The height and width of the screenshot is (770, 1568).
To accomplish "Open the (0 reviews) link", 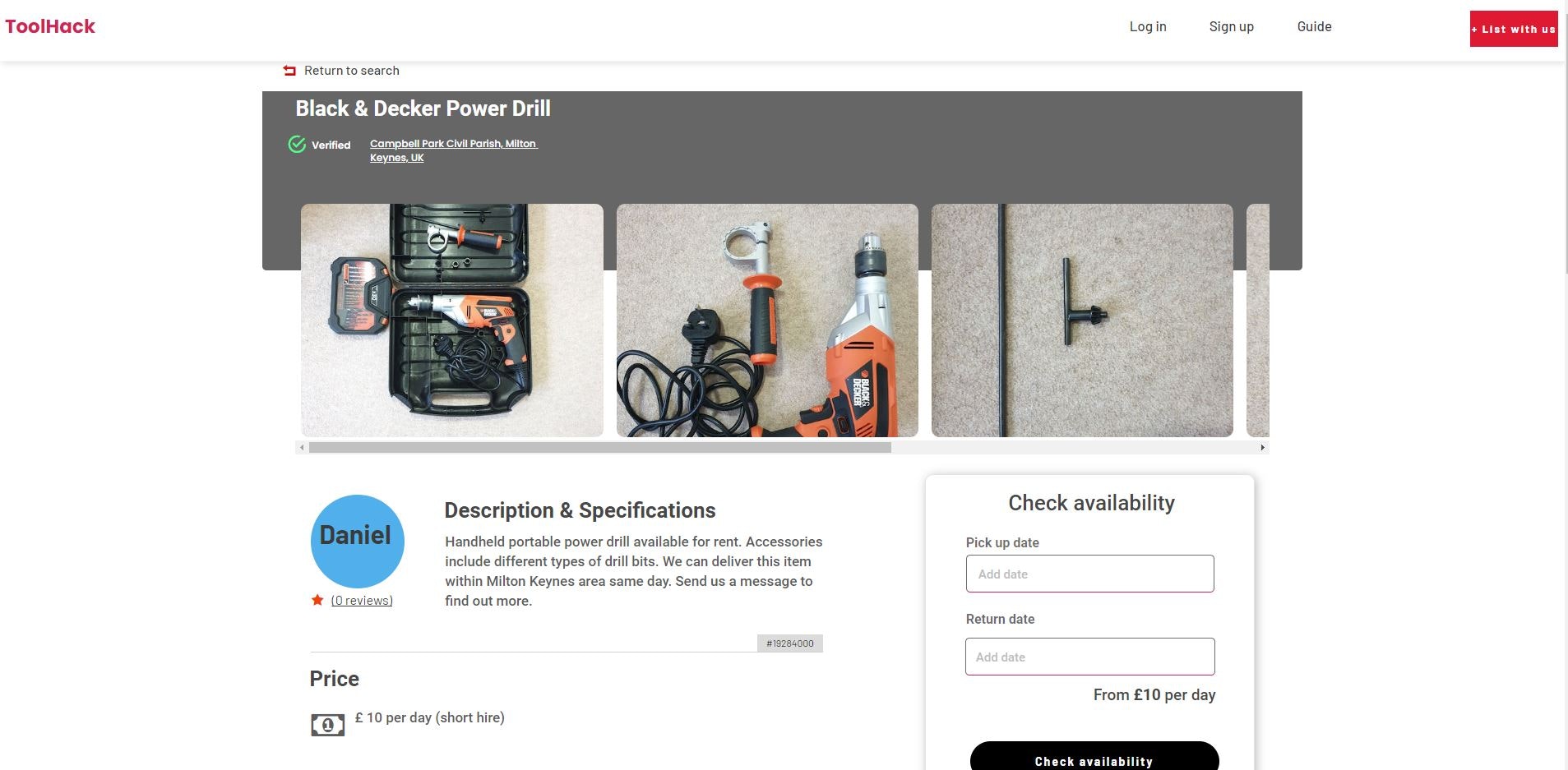I will [362, 601].
